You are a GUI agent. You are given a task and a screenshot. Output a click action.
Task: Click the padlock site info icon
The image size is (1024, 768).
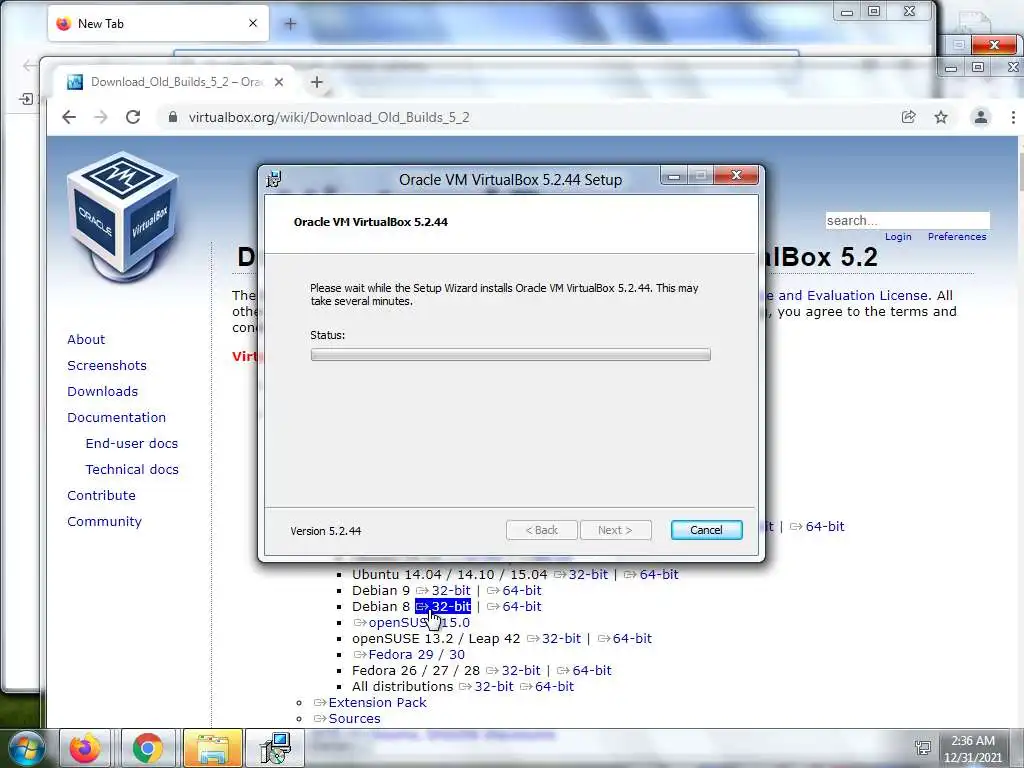tap(172, 118)
